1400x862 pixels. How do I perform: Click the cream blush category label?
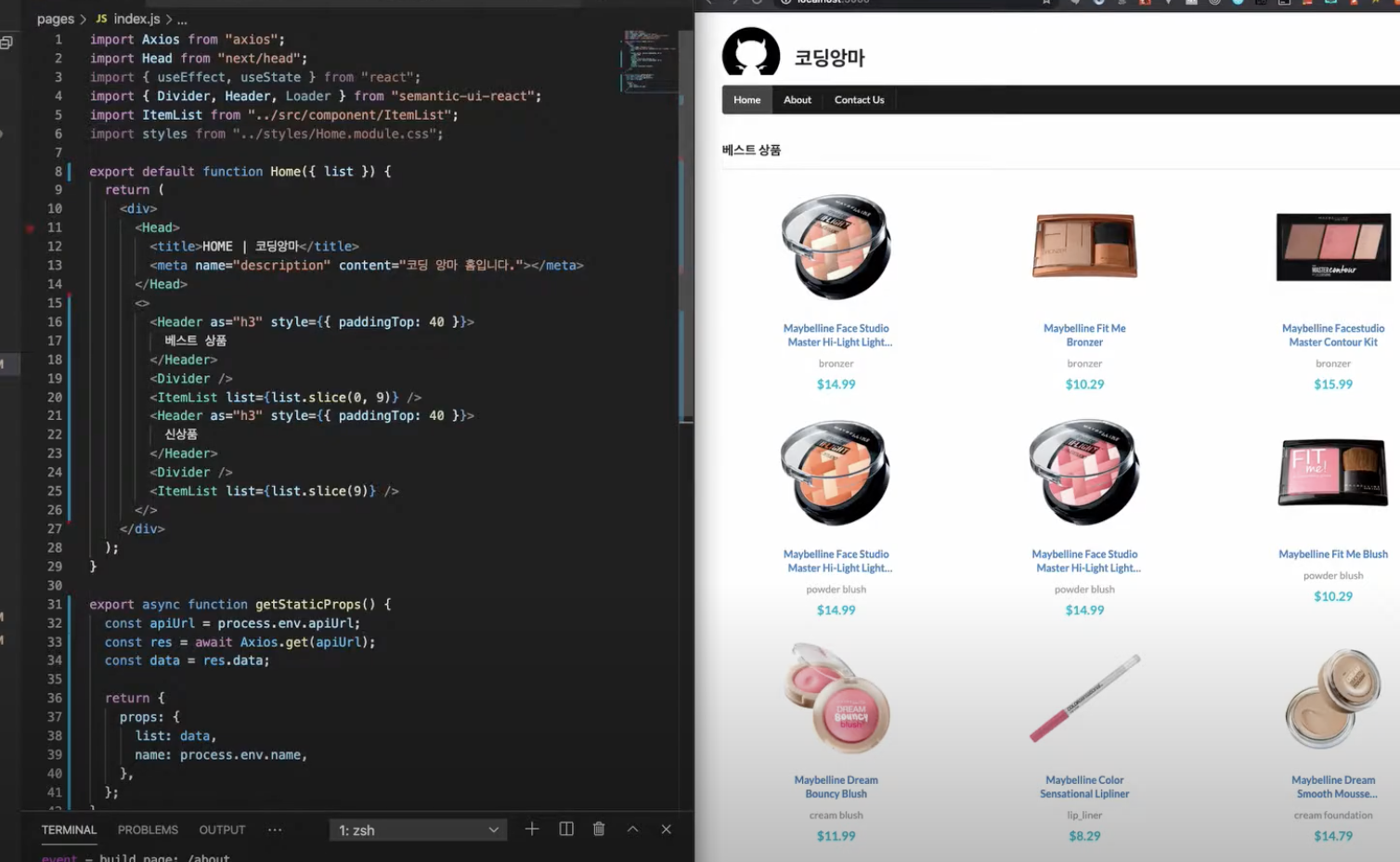click(836, 816)
